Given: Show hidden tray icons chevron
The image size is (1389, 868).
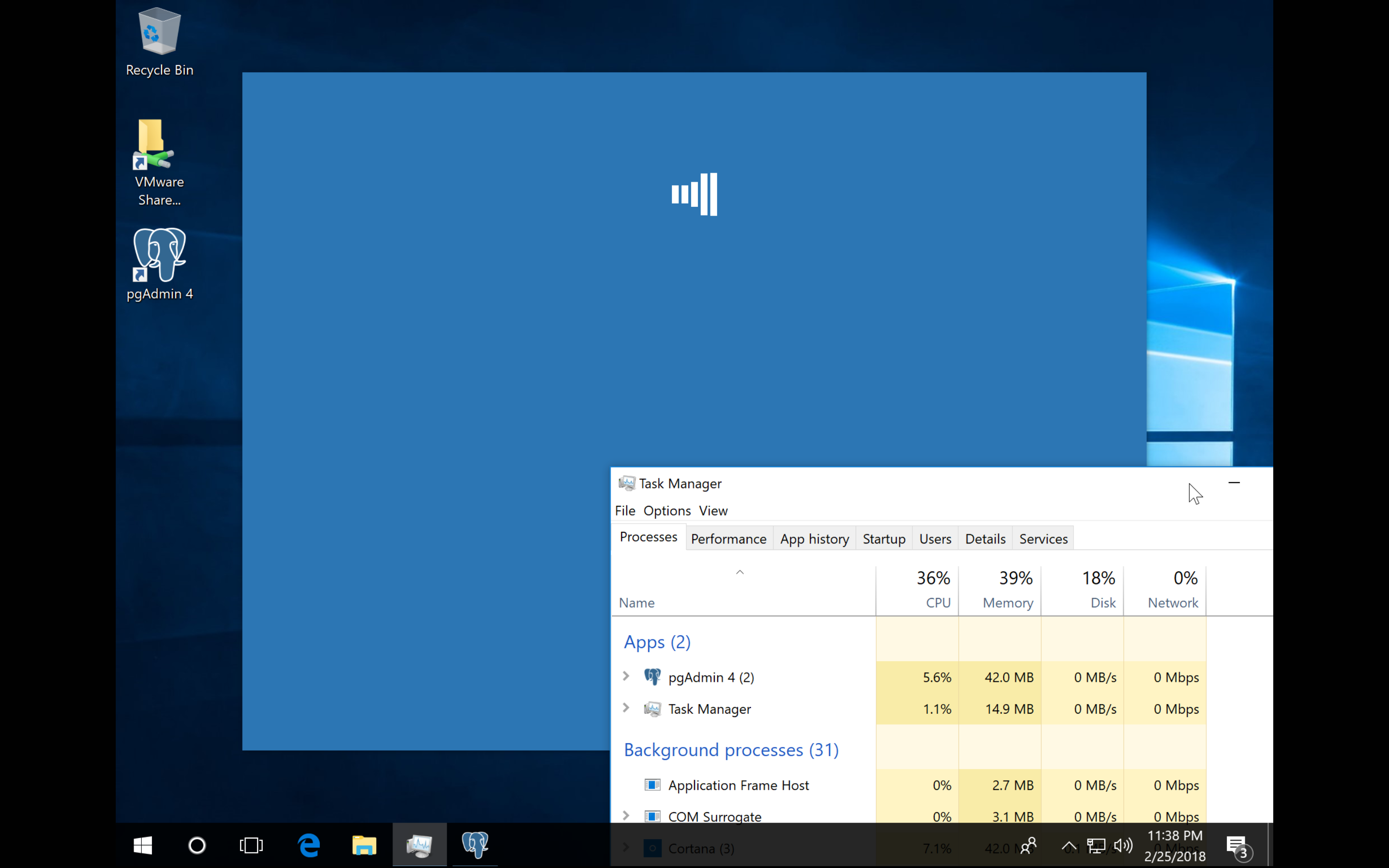Looking at the screenshot, I should tap(1069, 845).
